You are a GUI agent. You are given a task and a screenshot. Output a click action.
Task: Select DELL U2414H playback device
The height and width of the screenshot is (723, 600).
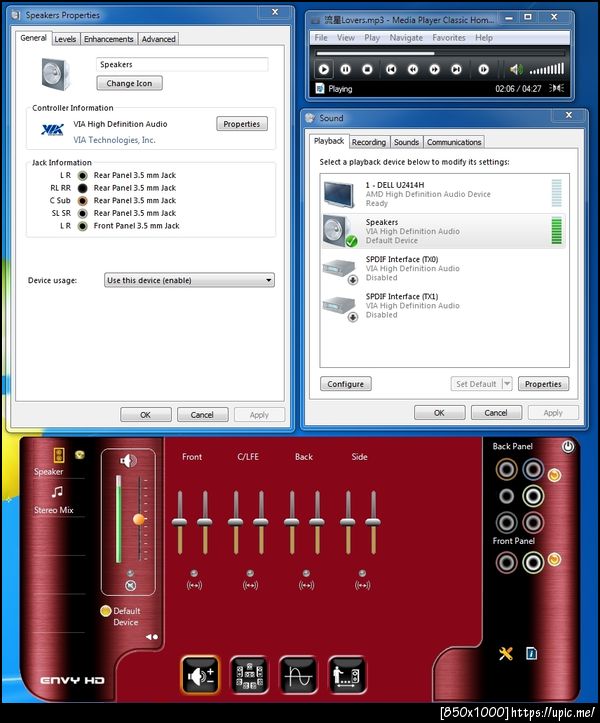point(444,194)
